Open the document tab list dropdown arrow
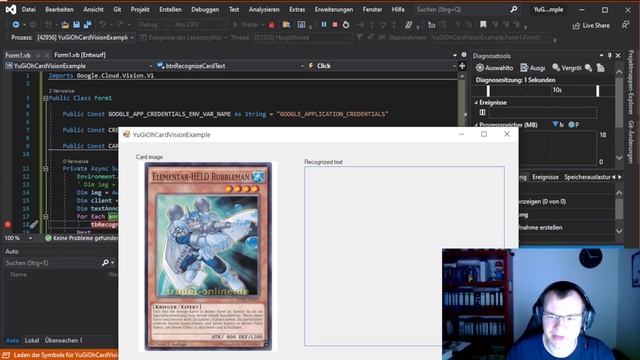Screen dimensions: 640x360 (x=455, y=55)
